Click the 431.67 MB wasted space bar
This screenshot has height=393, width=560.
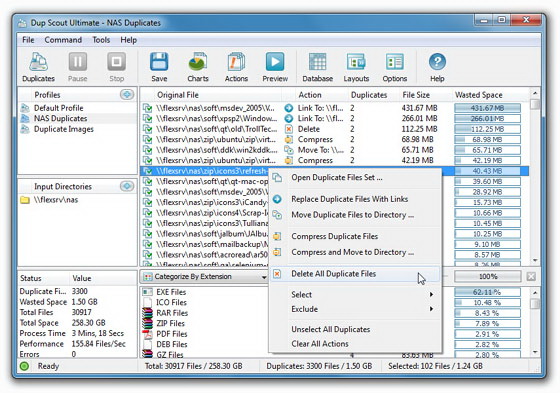click(488, 108)
